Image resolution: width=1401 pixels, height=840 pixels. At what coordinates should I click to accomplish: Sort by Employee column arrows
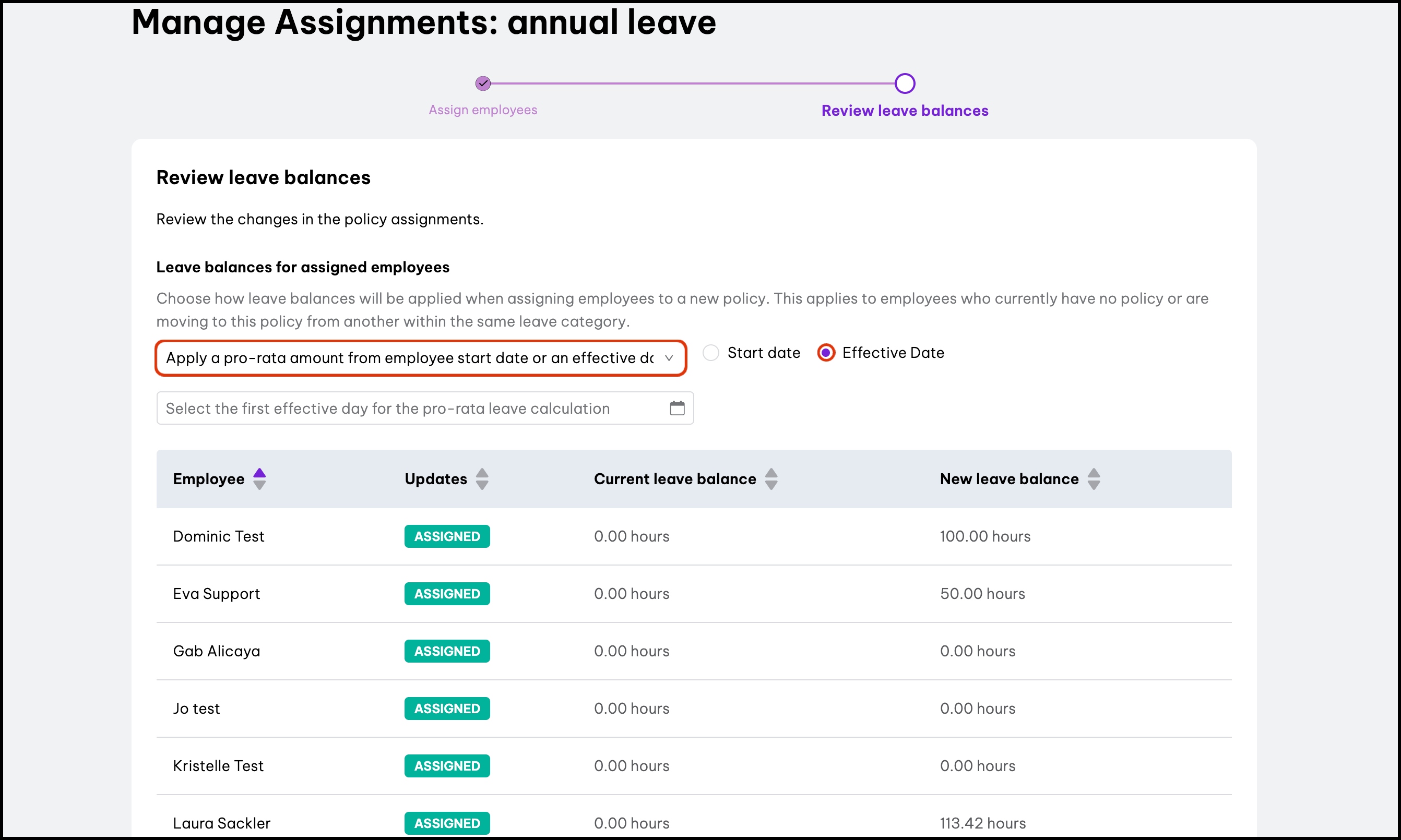[x=259, y=479]
